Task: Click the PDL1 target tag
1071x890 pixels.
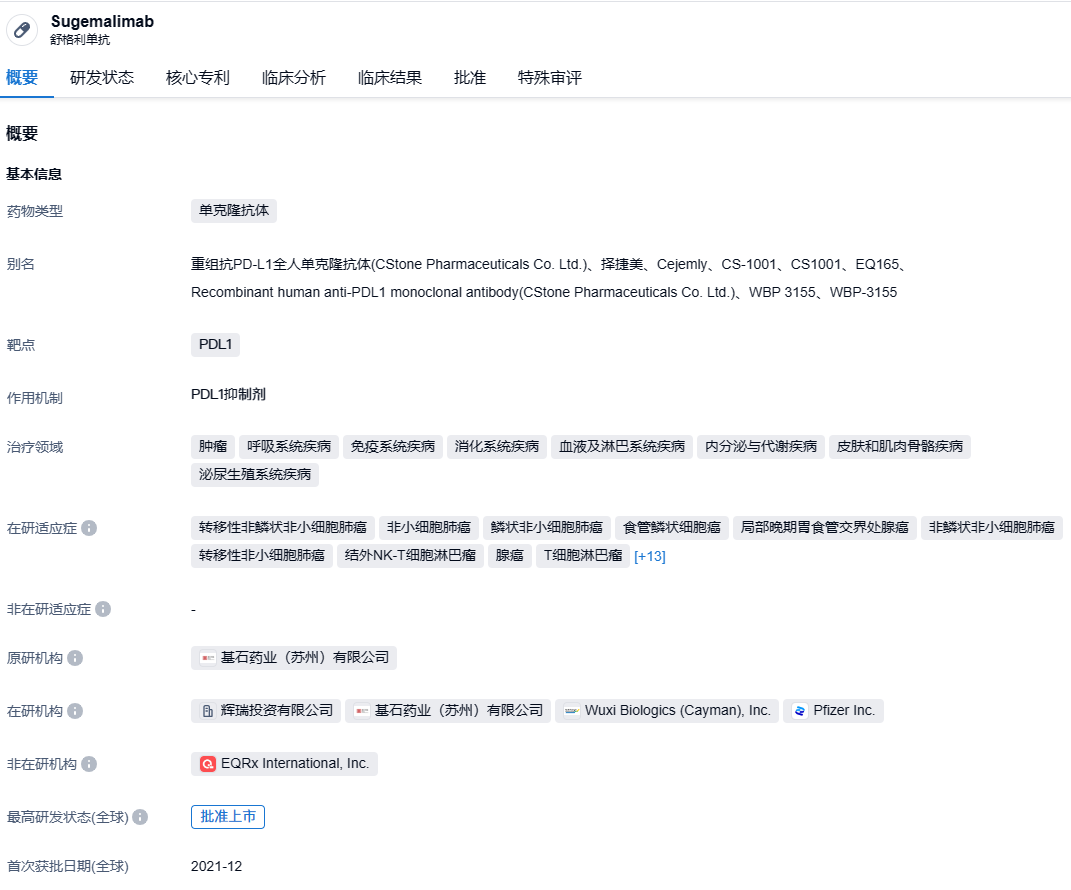Action: [x=215, y=345]
